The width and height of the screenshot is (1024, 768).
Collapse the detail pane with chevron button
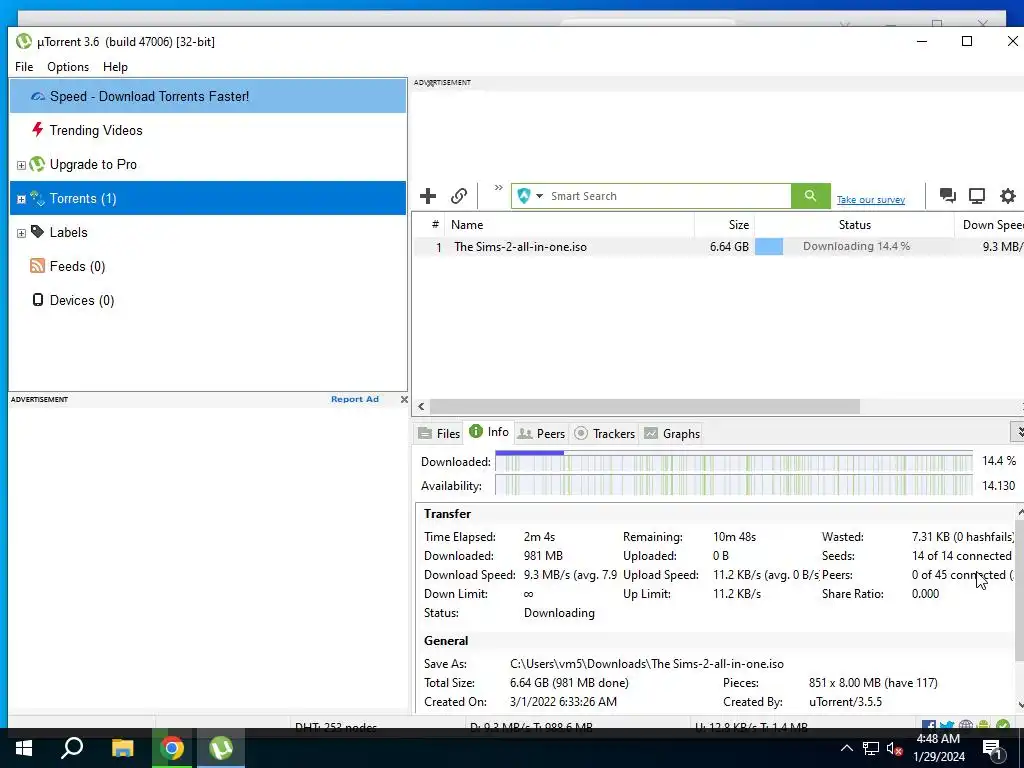(1018, 432)
